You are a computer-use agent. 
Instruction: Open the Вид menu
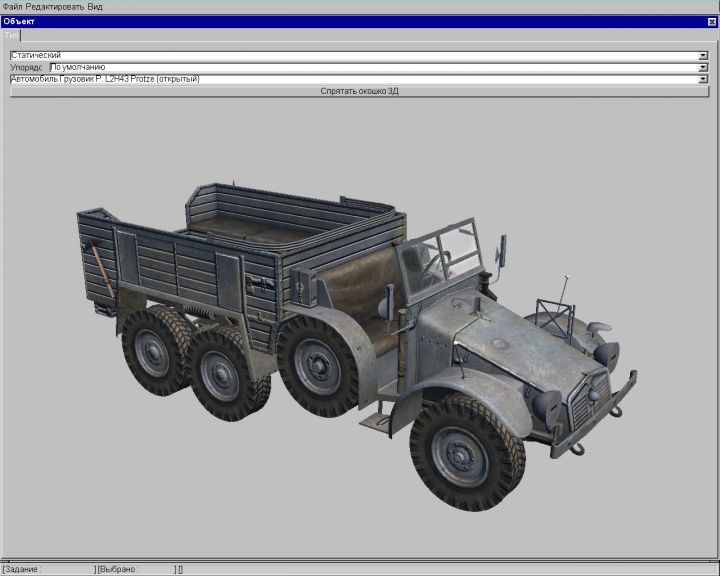[x=95, y=7]
